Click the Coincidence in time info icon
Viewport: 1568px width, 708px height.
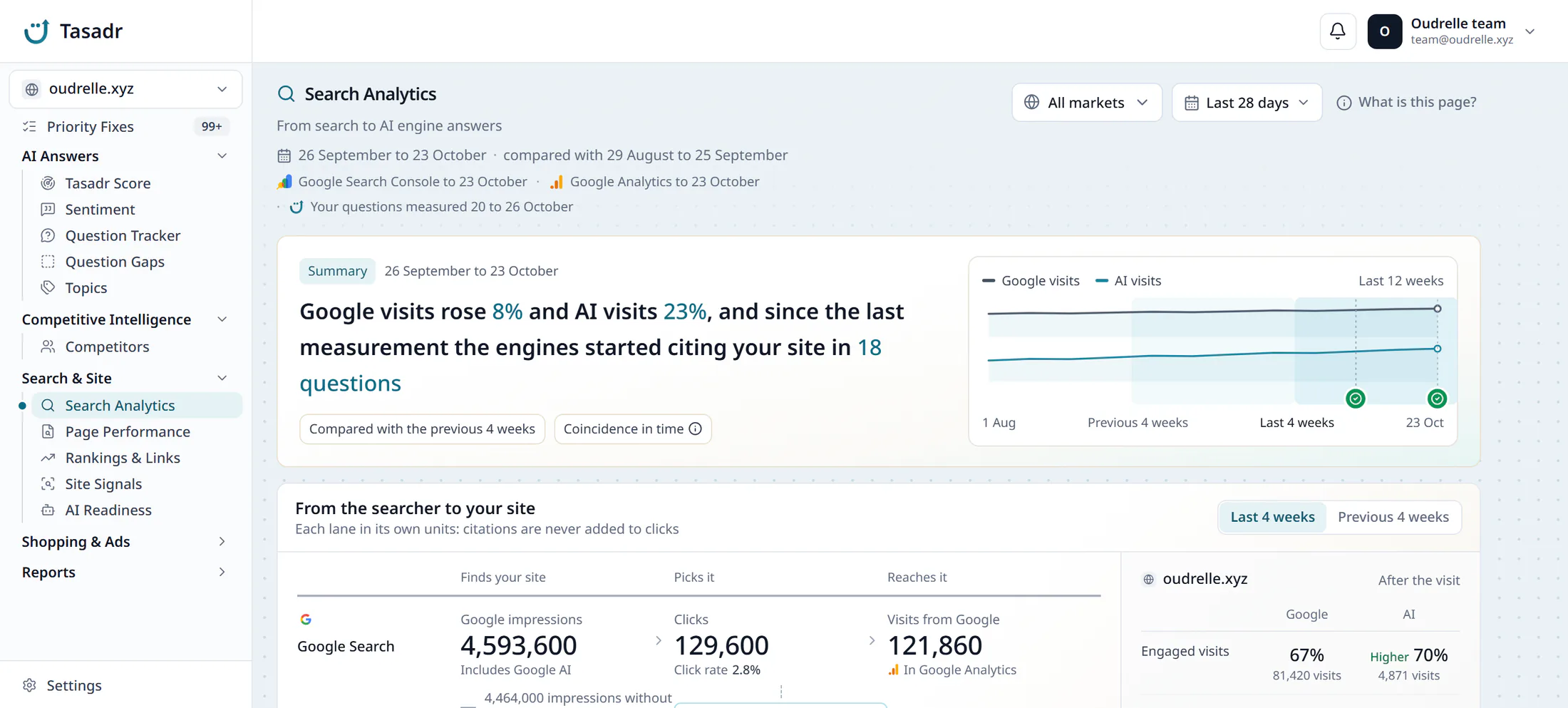pos(696,429)
